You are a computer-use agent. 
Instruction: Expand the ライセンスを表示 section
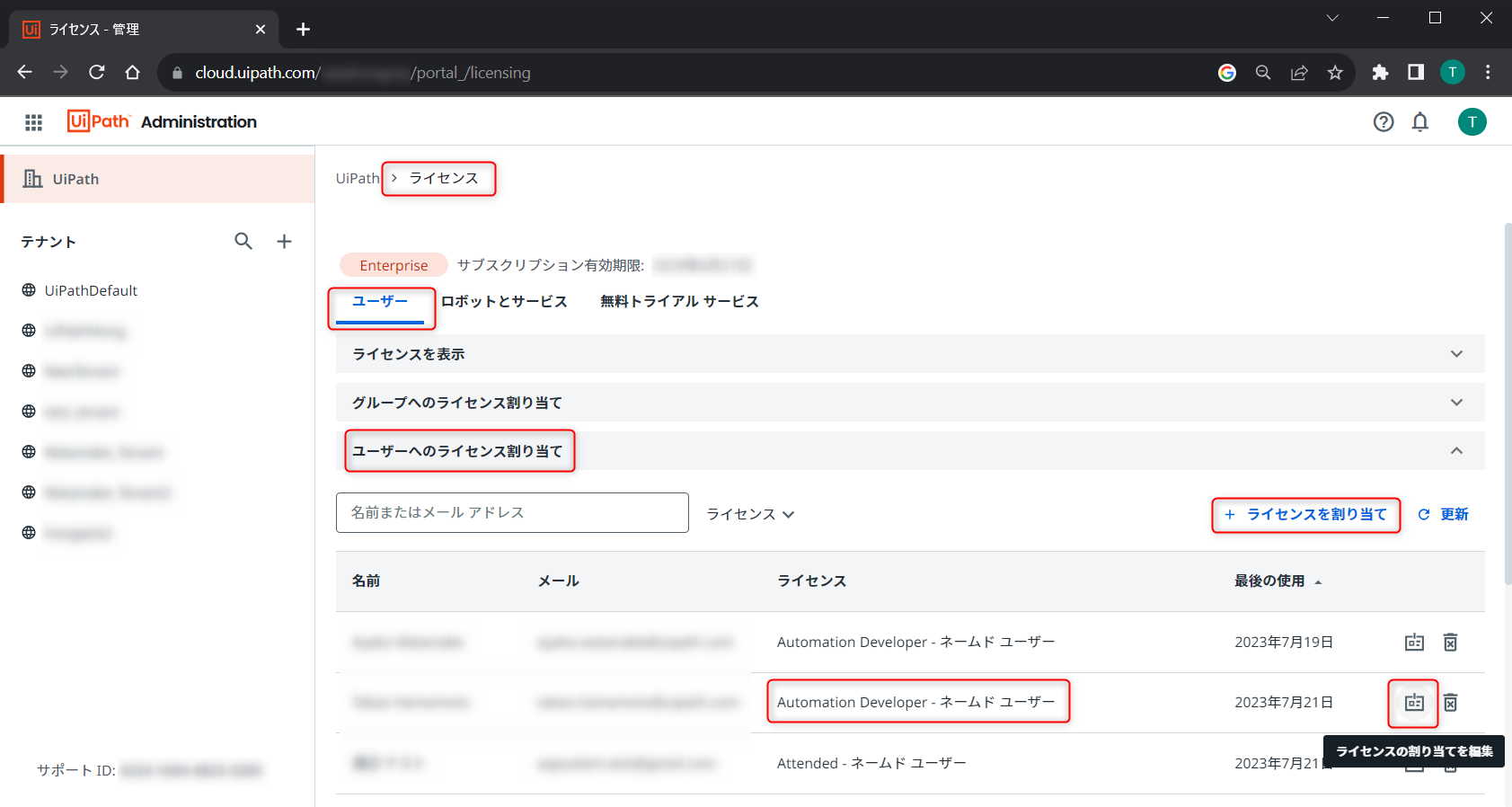pos(910,354)
